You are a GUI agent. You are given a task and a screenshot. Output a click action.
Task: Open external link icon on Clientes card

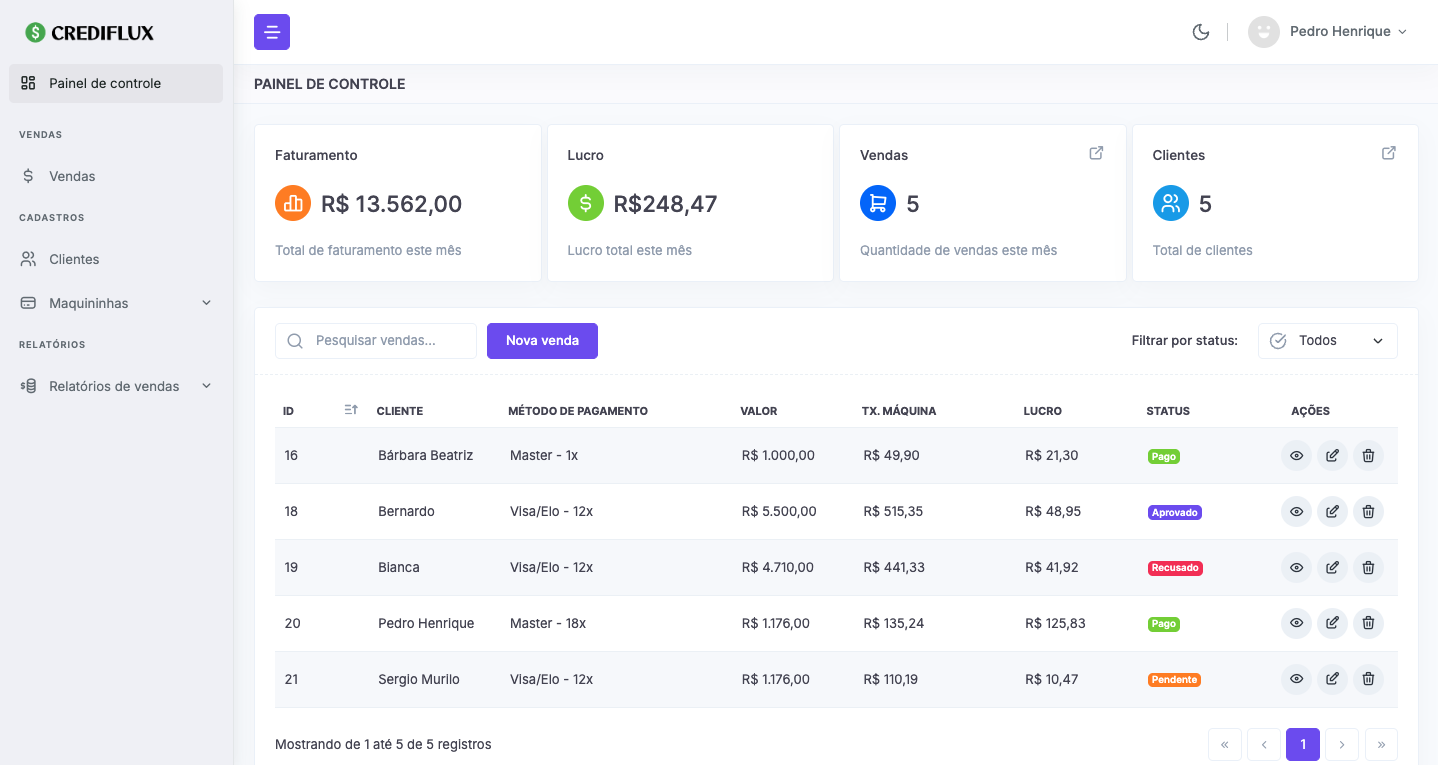tap(1389, 153)
